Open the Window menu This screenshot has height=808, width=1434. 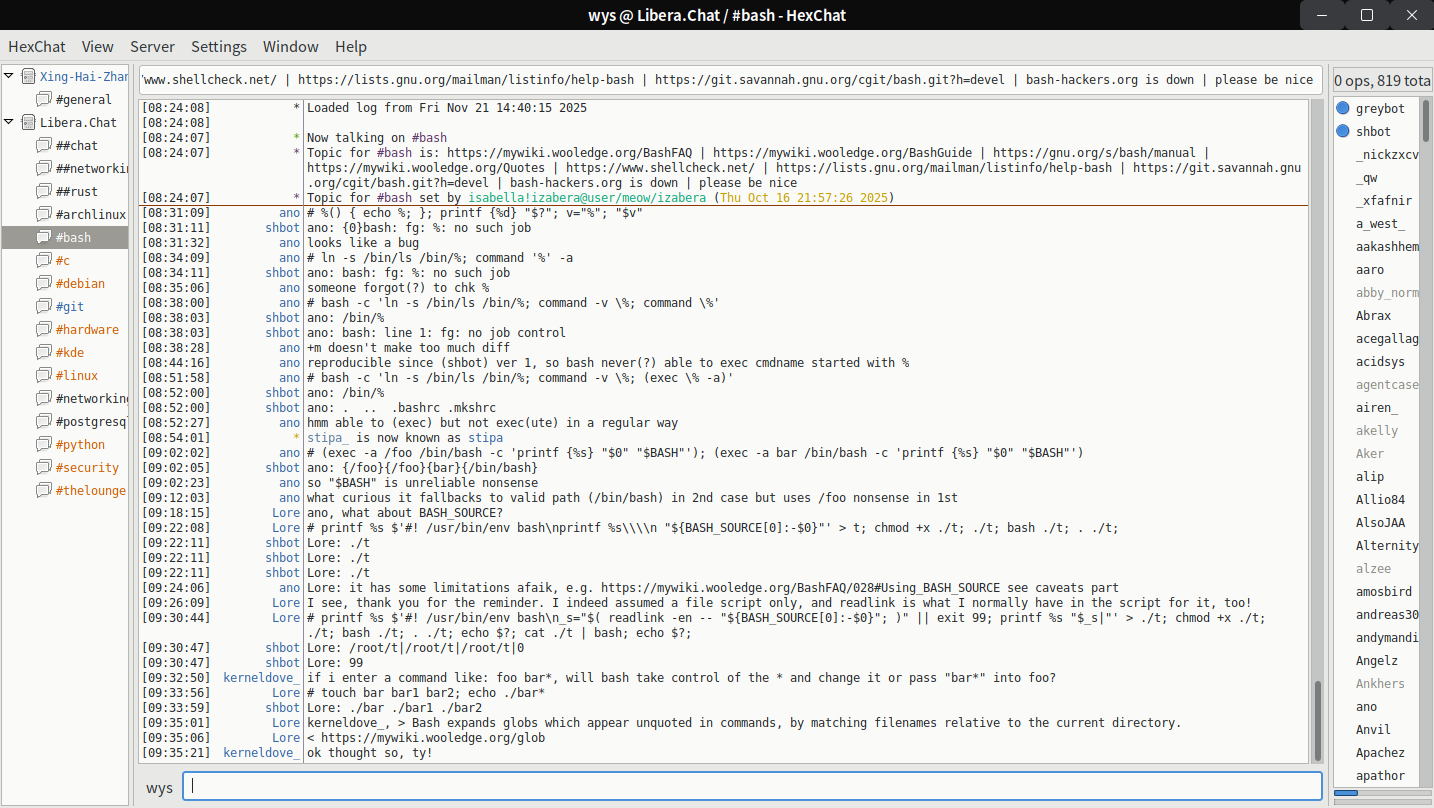pyautogui.click(x=290, y=46)
